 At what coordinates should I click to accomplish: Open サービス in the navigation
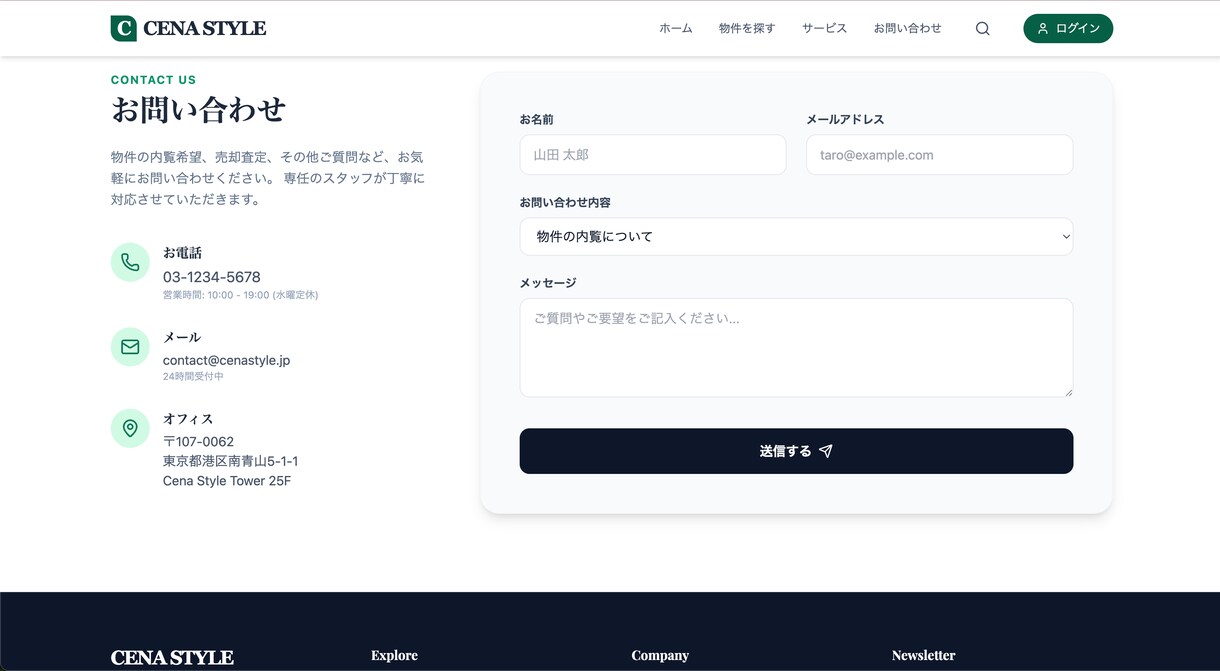click(825, 29)
